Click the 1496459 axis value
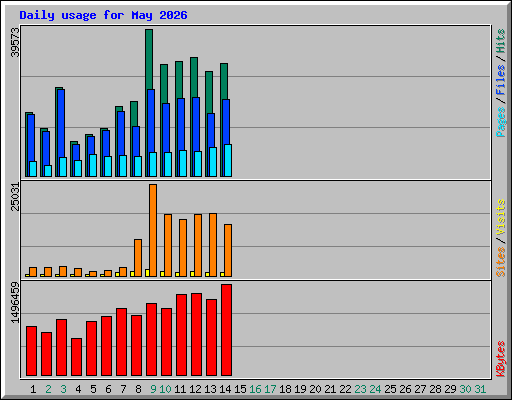 (15, 303)
